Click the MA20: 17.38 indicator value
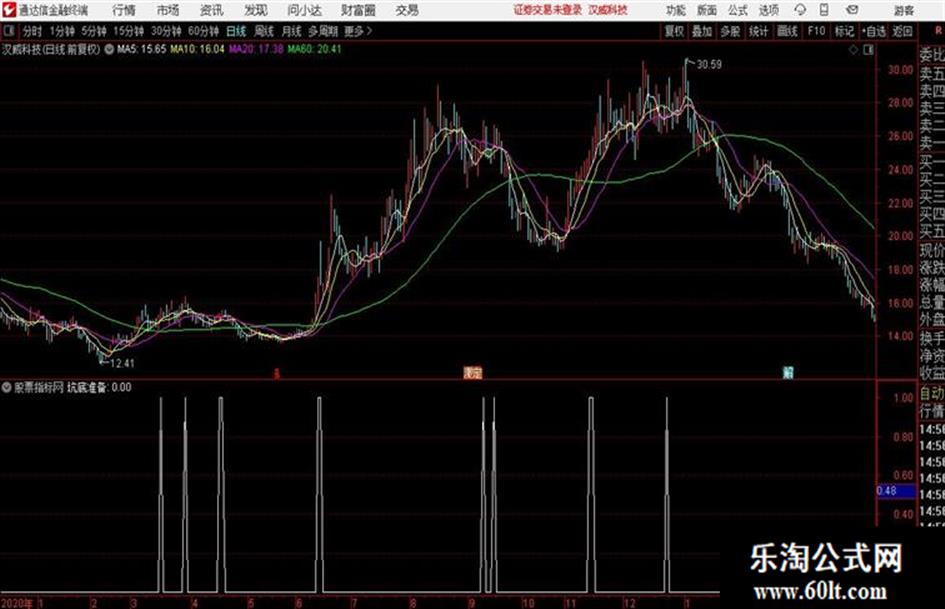The image size is (945, 609). 256,49
